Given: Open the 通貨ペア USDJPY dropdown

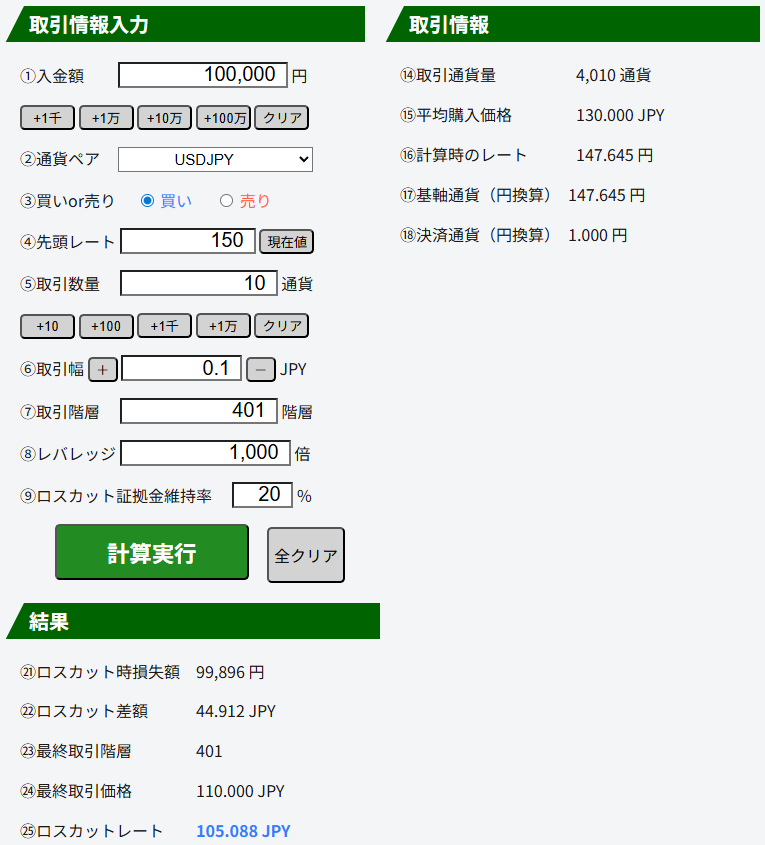Looking at the screenshot, I should click(x=215, y=160).
